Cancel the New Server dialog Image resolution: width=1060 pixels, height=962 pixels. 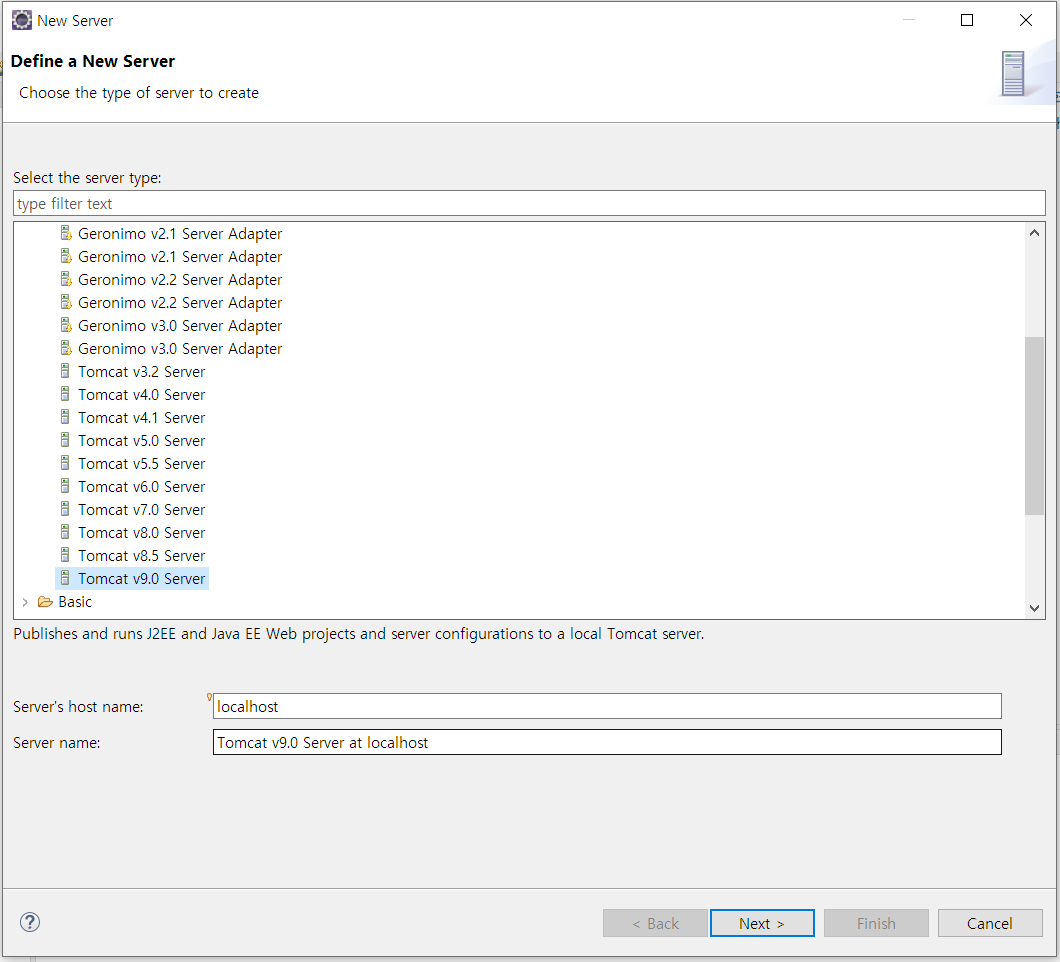point(990,923)
